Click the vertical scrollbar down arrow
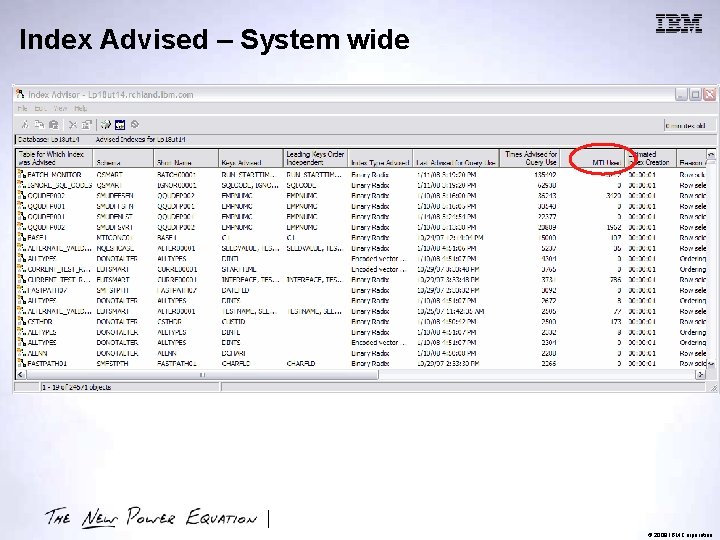This screenshot has width=720, height=540. pos(711,364)
